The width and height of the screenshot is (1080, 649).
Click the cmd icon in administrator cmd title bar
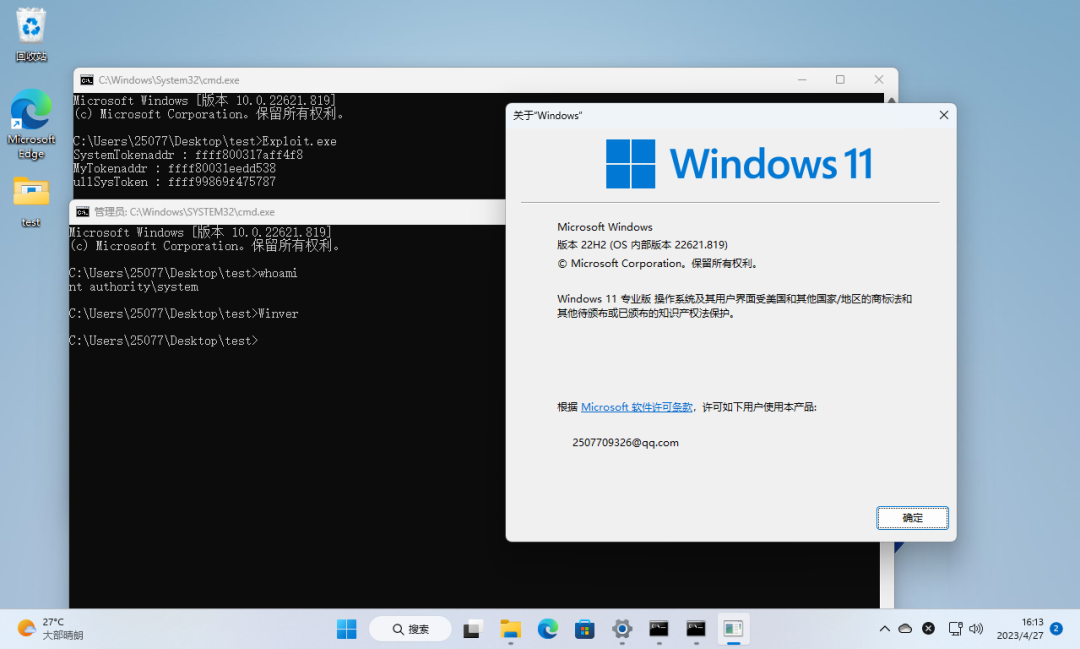[x=83, y=212]
